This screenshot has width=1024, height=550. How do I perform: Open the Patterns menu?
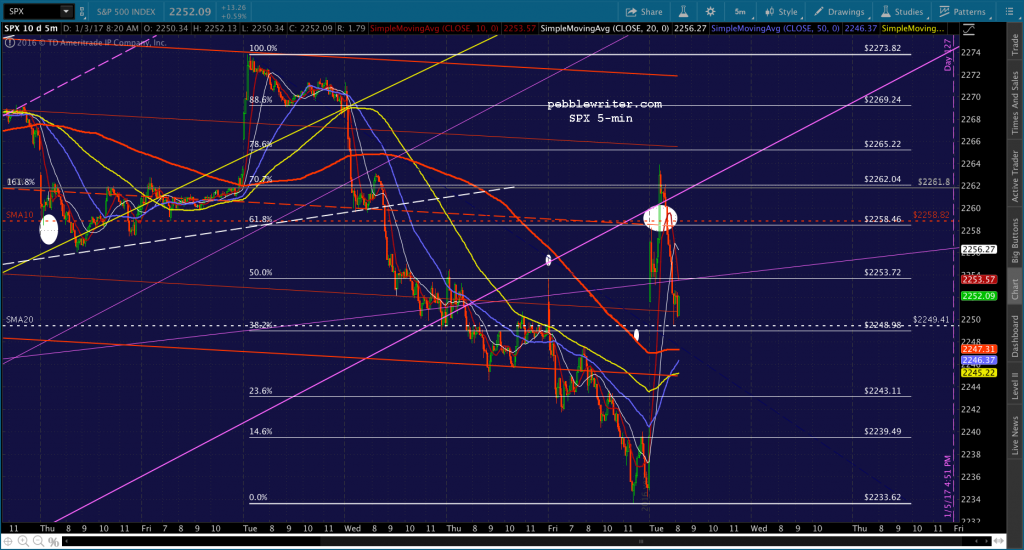tap(963, 12)
